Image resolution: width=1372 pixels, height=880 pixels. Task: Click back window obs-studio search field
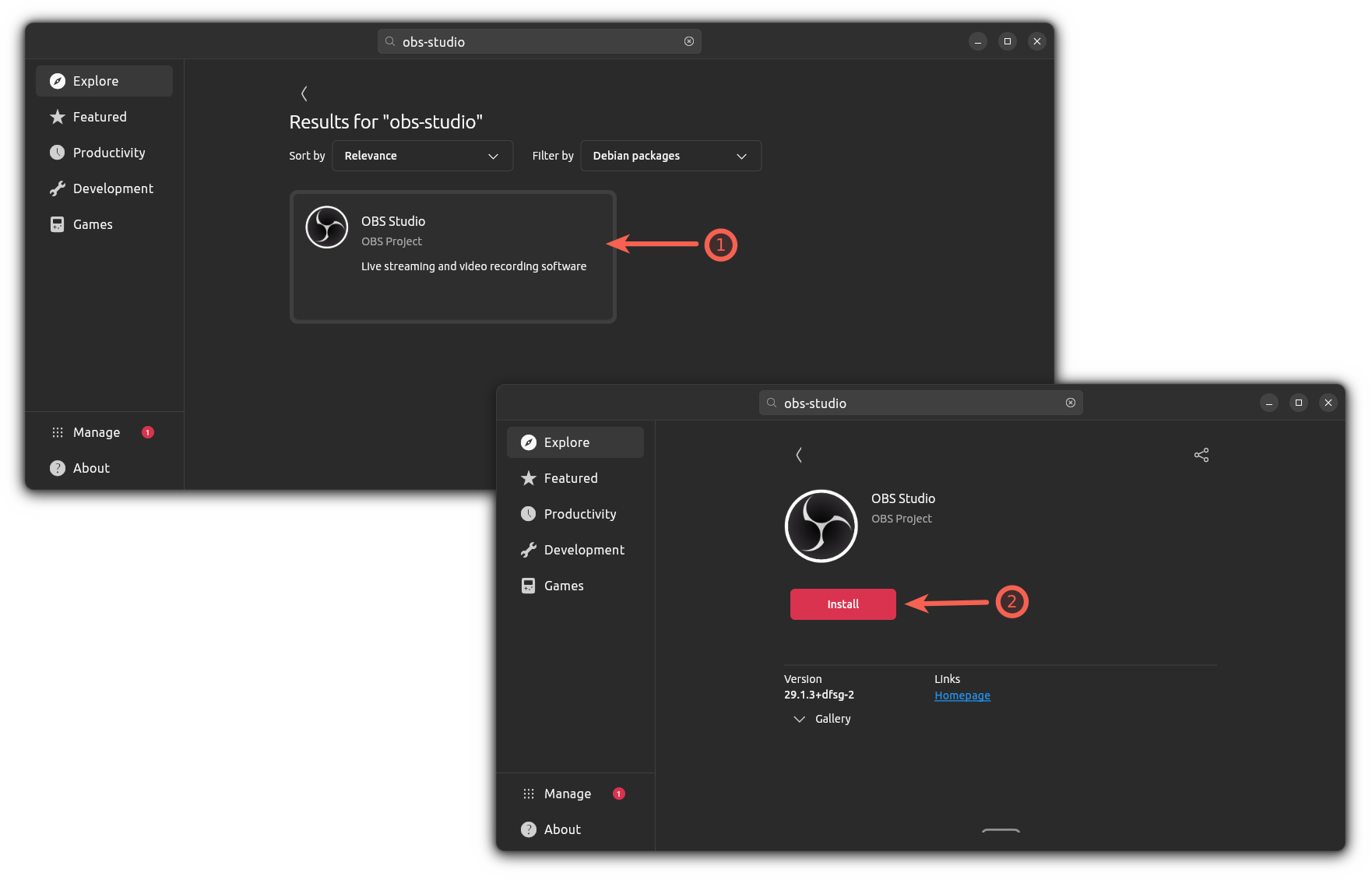coord(540,41)
